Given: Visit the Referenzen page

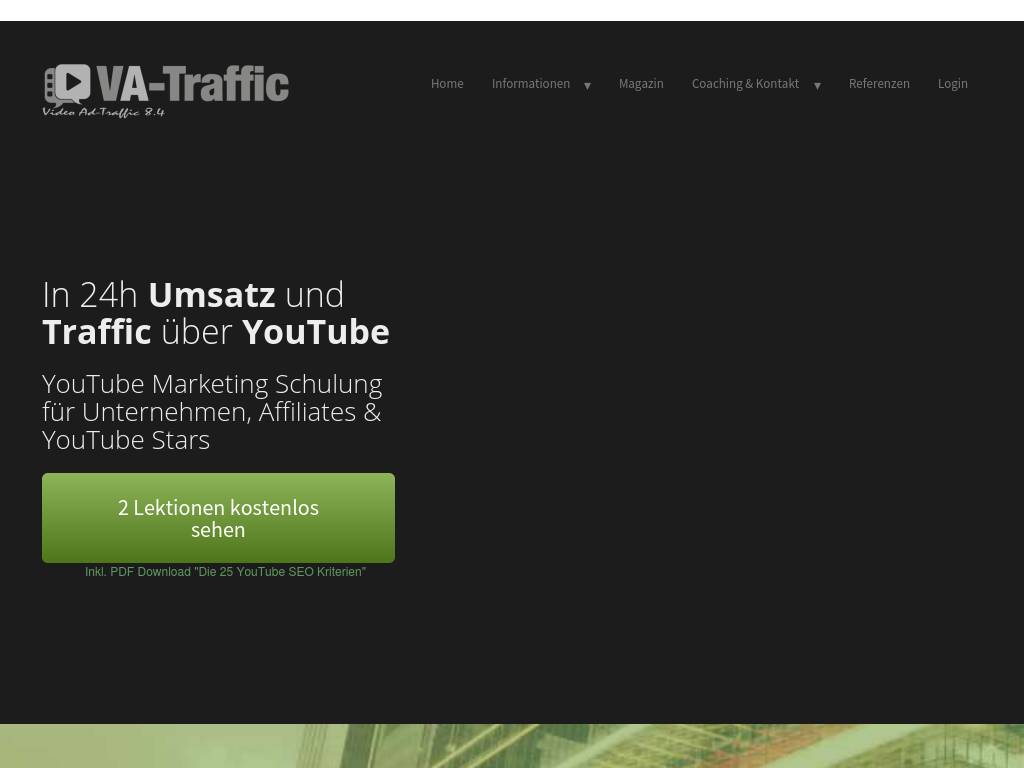Looking at the screenshot, I should click(x=879, y=84).
